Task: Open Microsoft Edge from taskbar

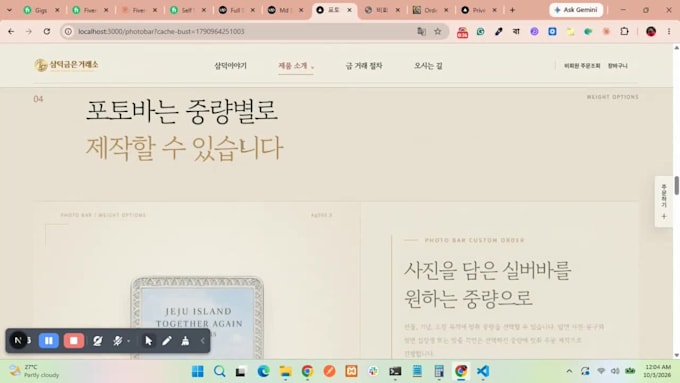Action: [263, 371]
